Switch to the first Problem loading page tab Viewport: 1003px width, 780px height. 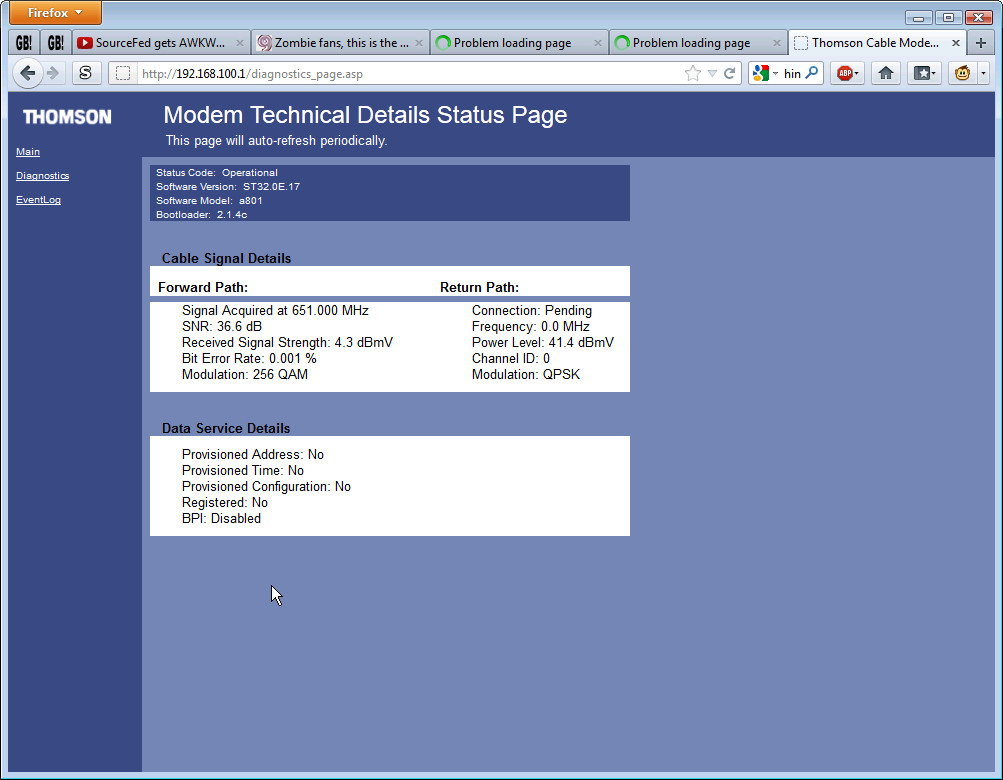click(518, 43)
